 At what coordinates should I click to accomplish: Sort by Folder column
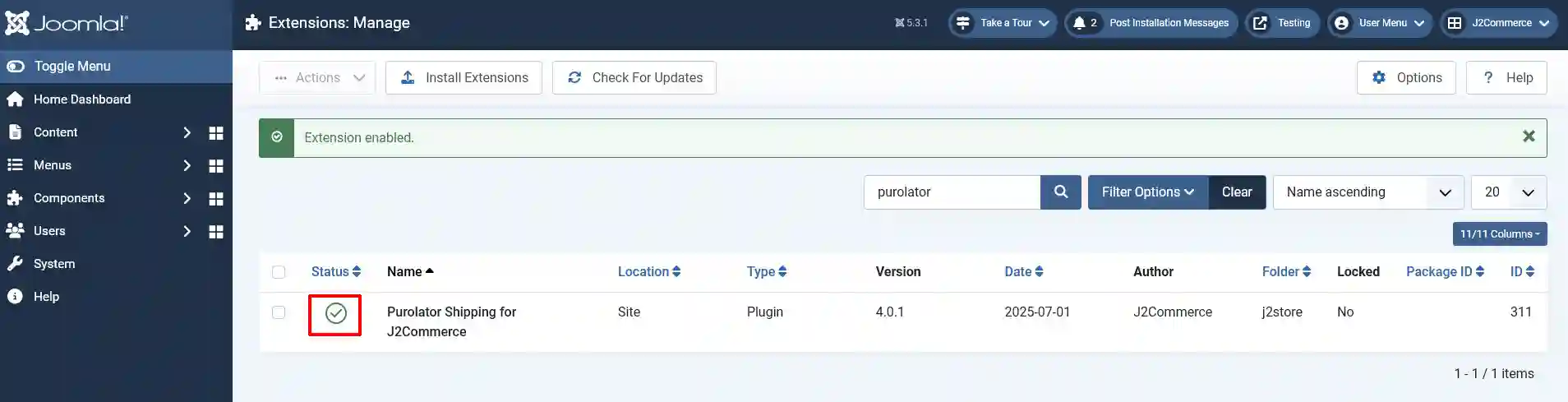[x=1286, y=272]
